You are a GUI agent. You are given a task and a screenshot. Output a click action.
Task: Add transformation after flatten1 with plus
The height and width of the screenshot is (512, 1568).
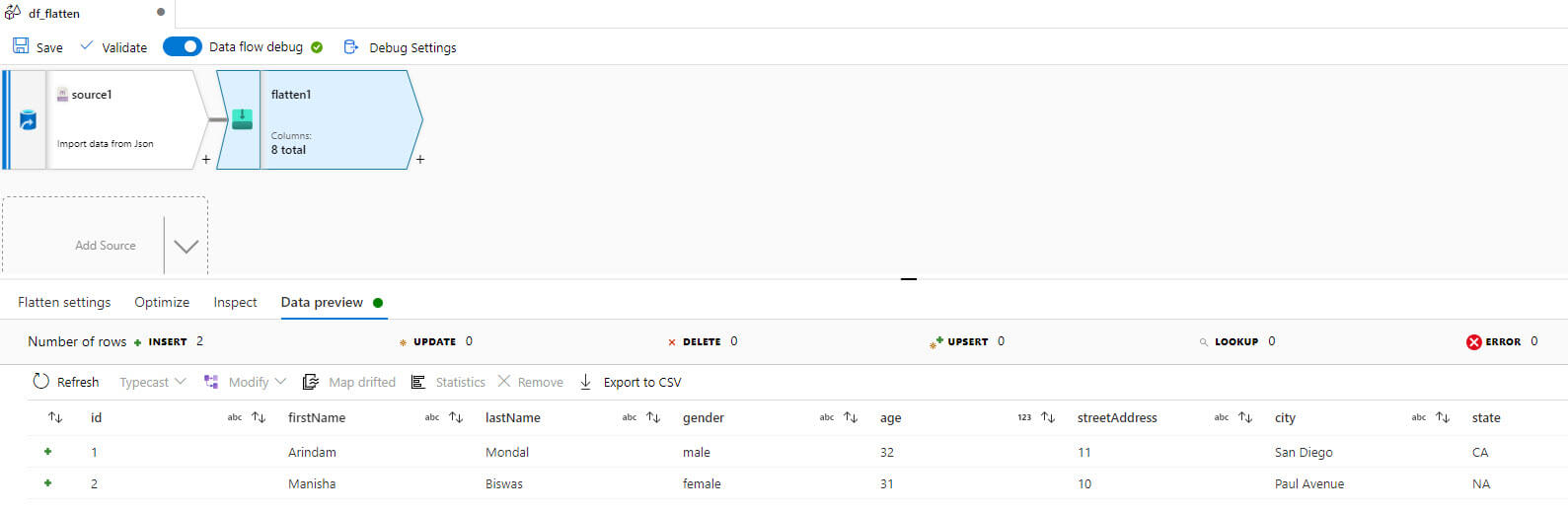[x=420, y=160]
